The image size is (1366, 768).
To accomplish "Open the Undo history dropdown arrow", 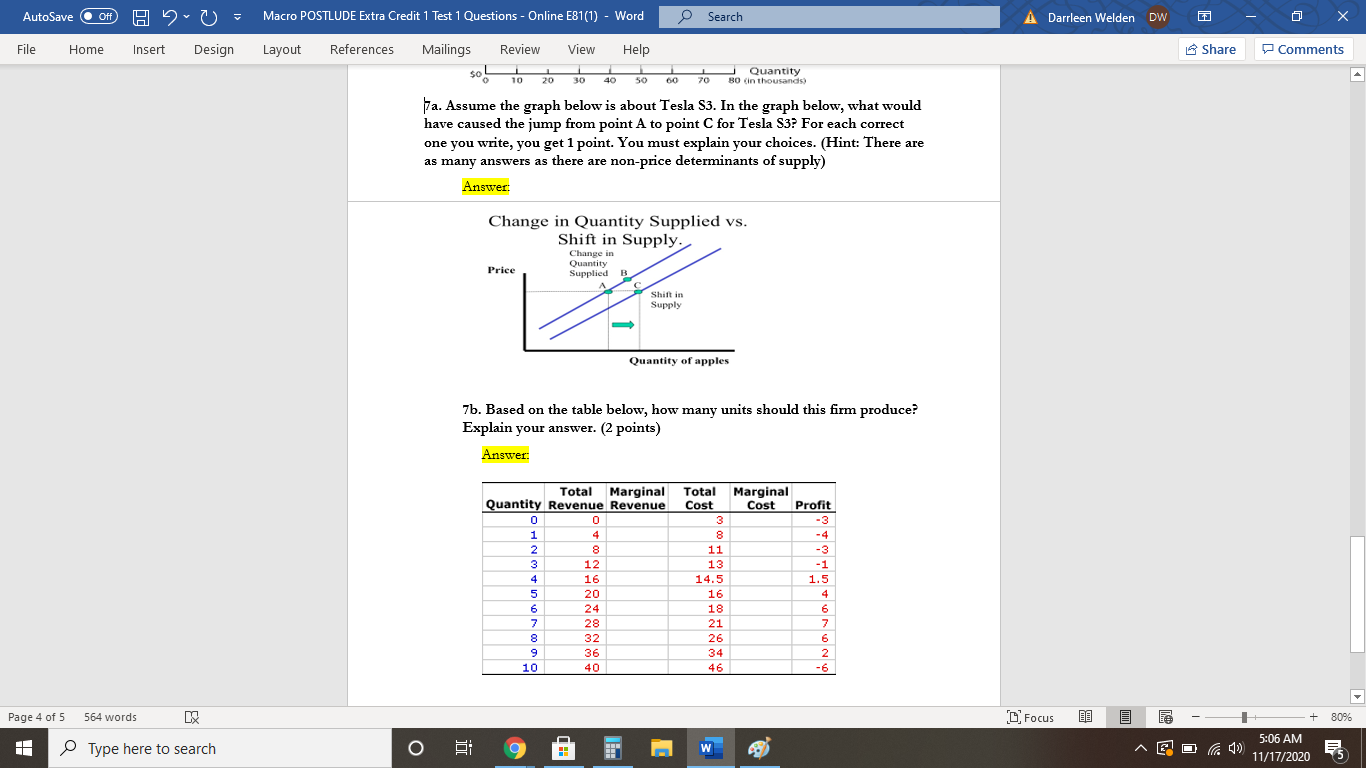I will pos(187,17).
